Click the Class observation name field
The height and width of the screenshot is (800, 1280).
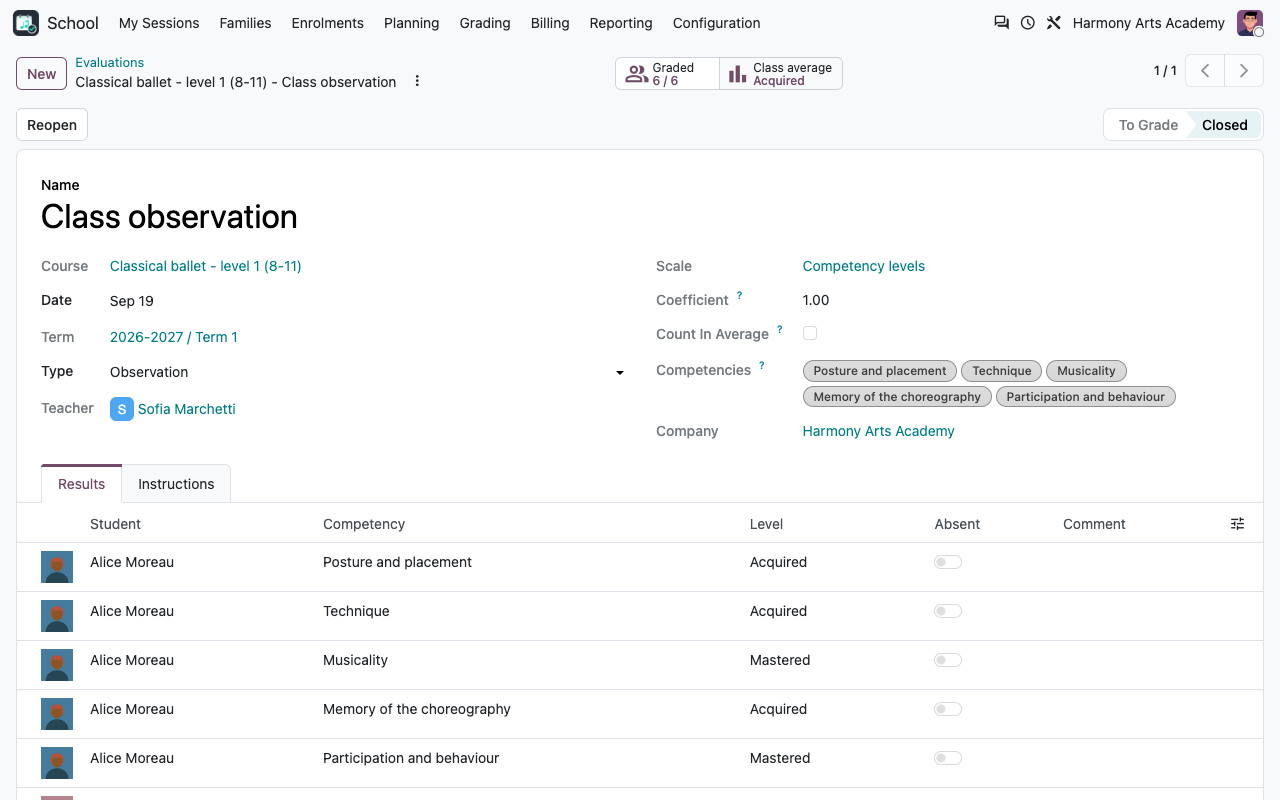tap(640, 217)
